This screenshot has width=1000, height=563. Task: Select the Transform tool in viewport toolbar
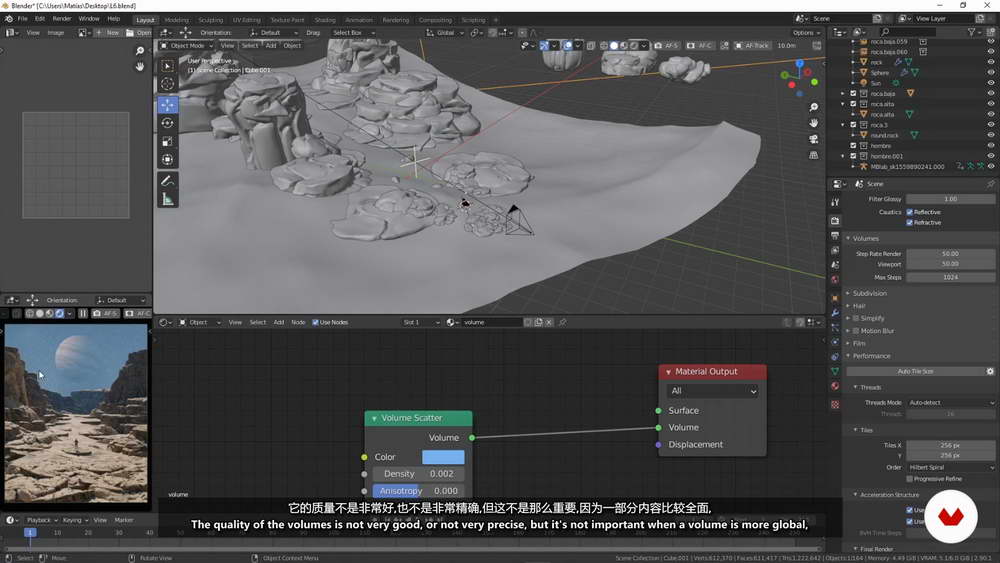click(x=167, y=159)
